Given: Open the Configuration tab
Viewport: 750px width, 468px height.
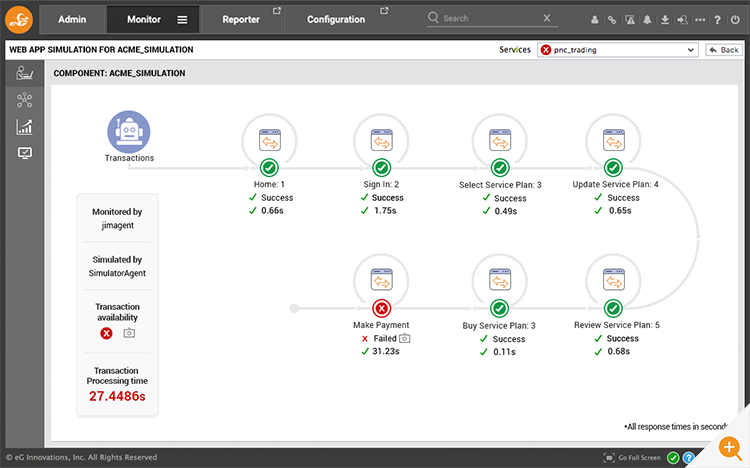Looking at the screenshot, I should 336,20.
